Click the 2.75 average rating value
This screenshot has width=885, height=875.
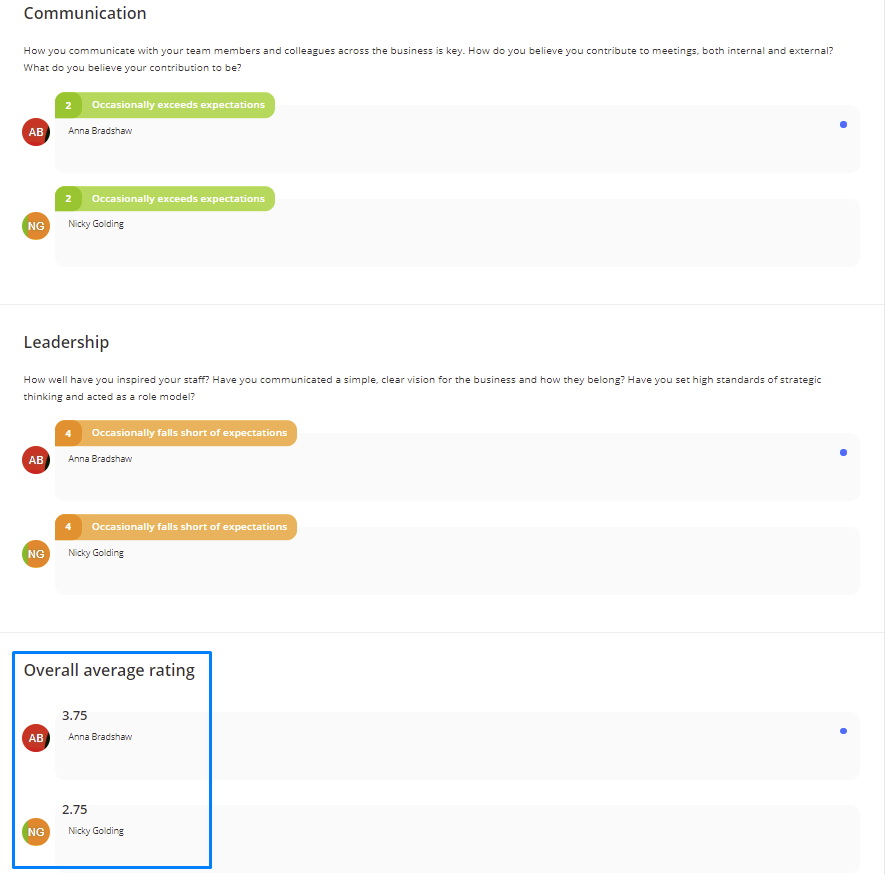(x=75, y=810)
